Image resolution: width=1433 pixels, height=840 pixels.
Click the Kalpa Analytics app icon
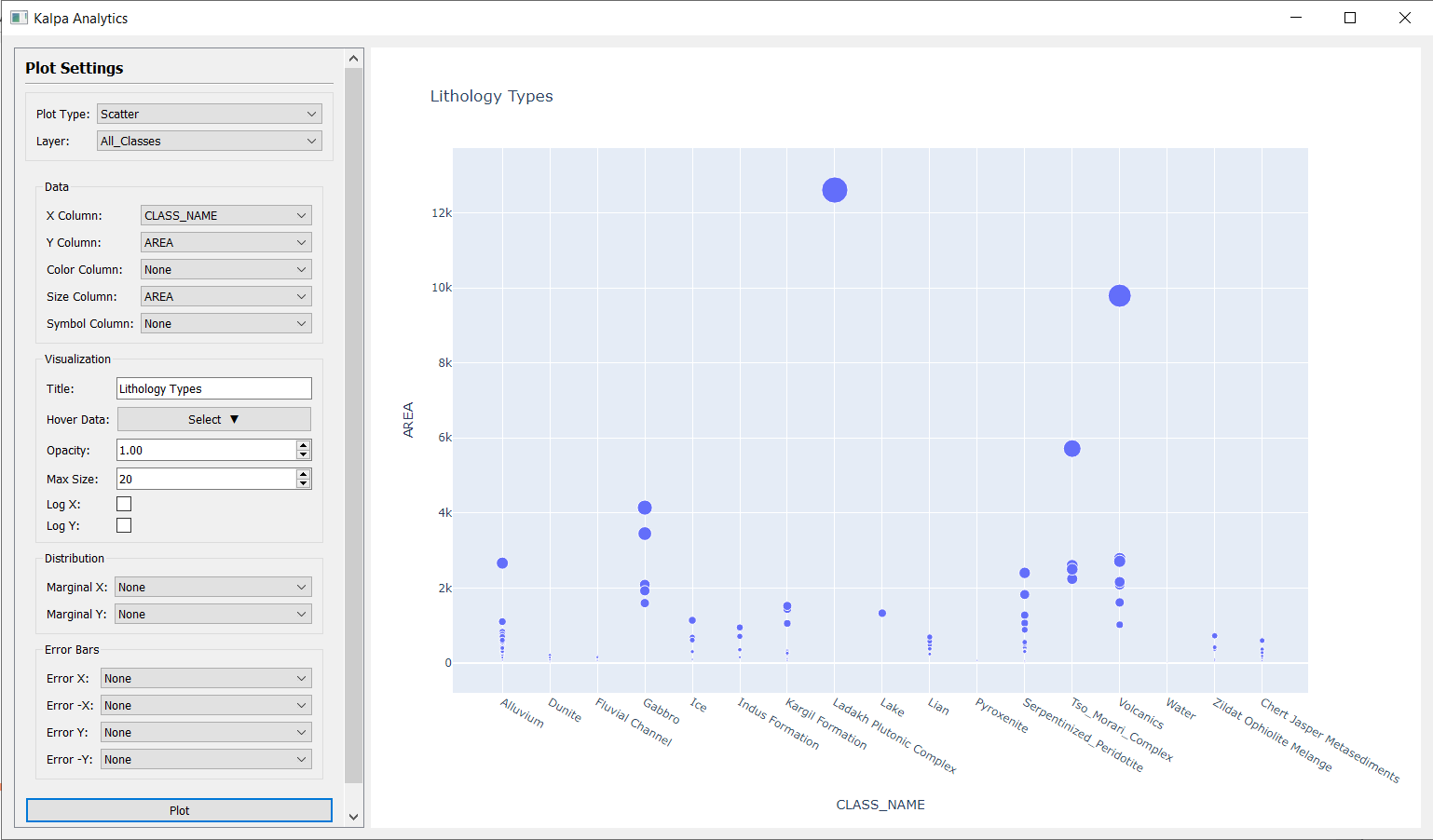pyautogui.click(x=19, y=18)
